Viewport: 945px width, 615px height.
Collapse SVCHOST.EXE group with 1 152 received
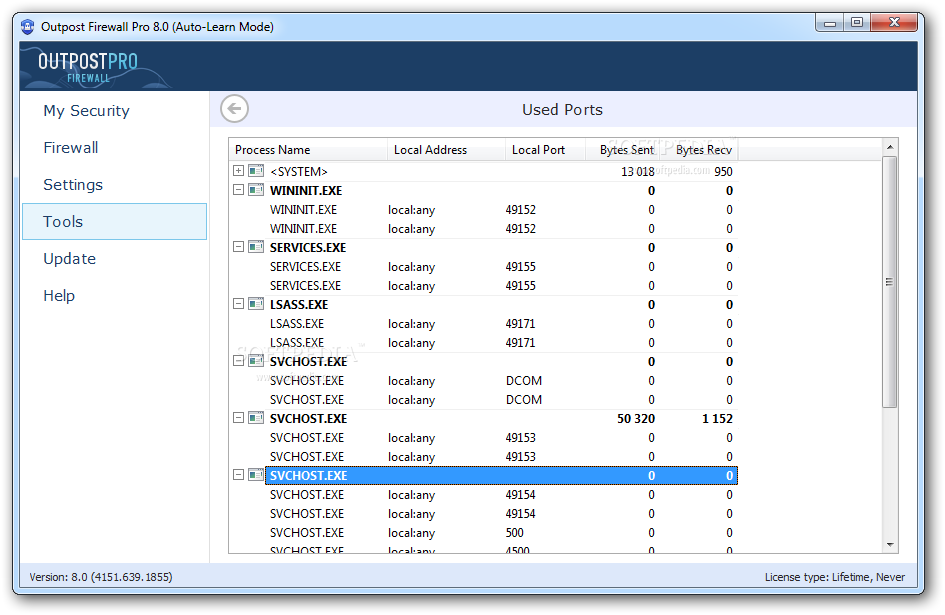(x=239, y=418)
